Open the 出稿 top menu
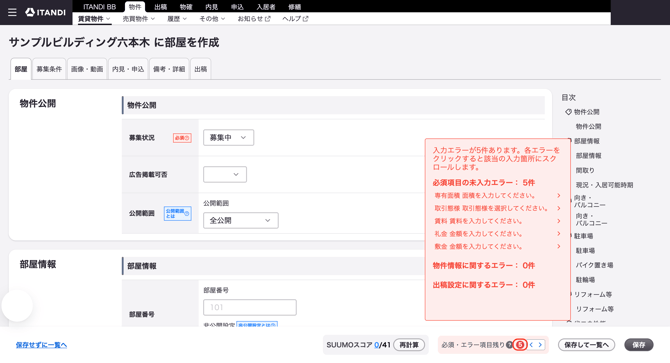The image size is (670, 363). point(161,7)
